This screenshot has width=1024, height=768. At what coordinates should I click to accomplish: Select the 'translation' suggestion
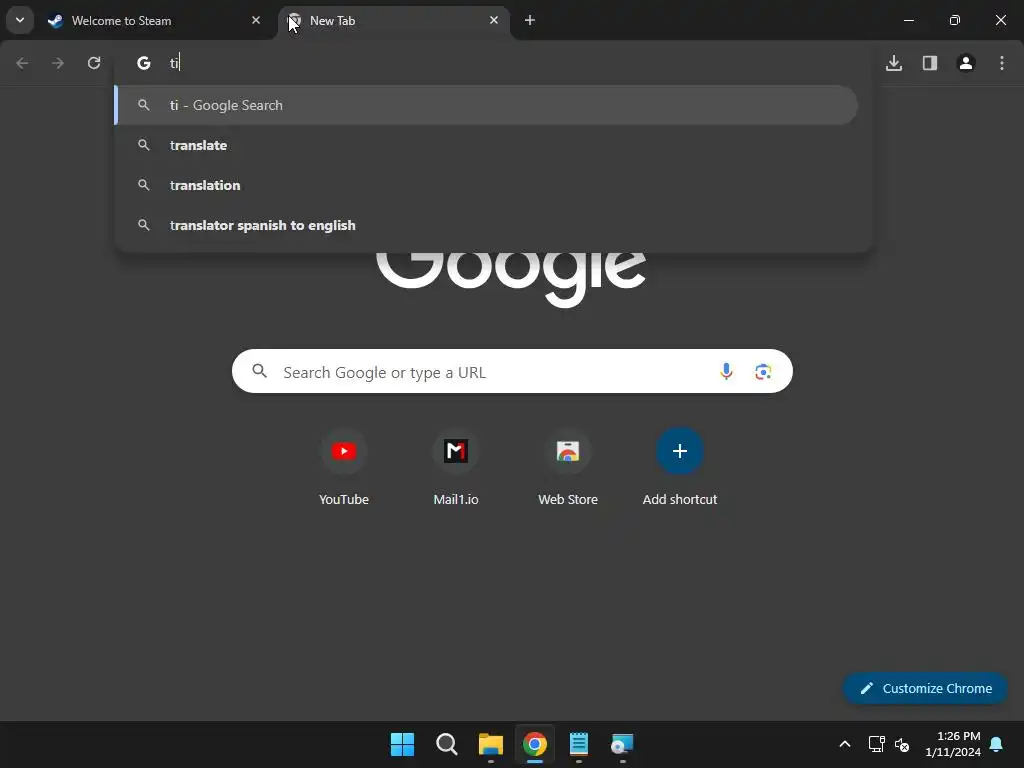tap(486, 185)
